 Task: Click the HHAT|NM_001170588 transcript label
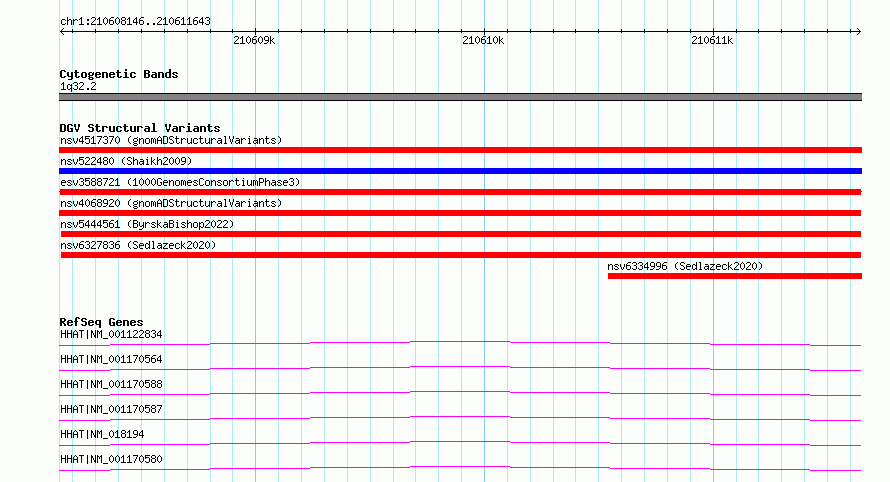coord(111,384)
